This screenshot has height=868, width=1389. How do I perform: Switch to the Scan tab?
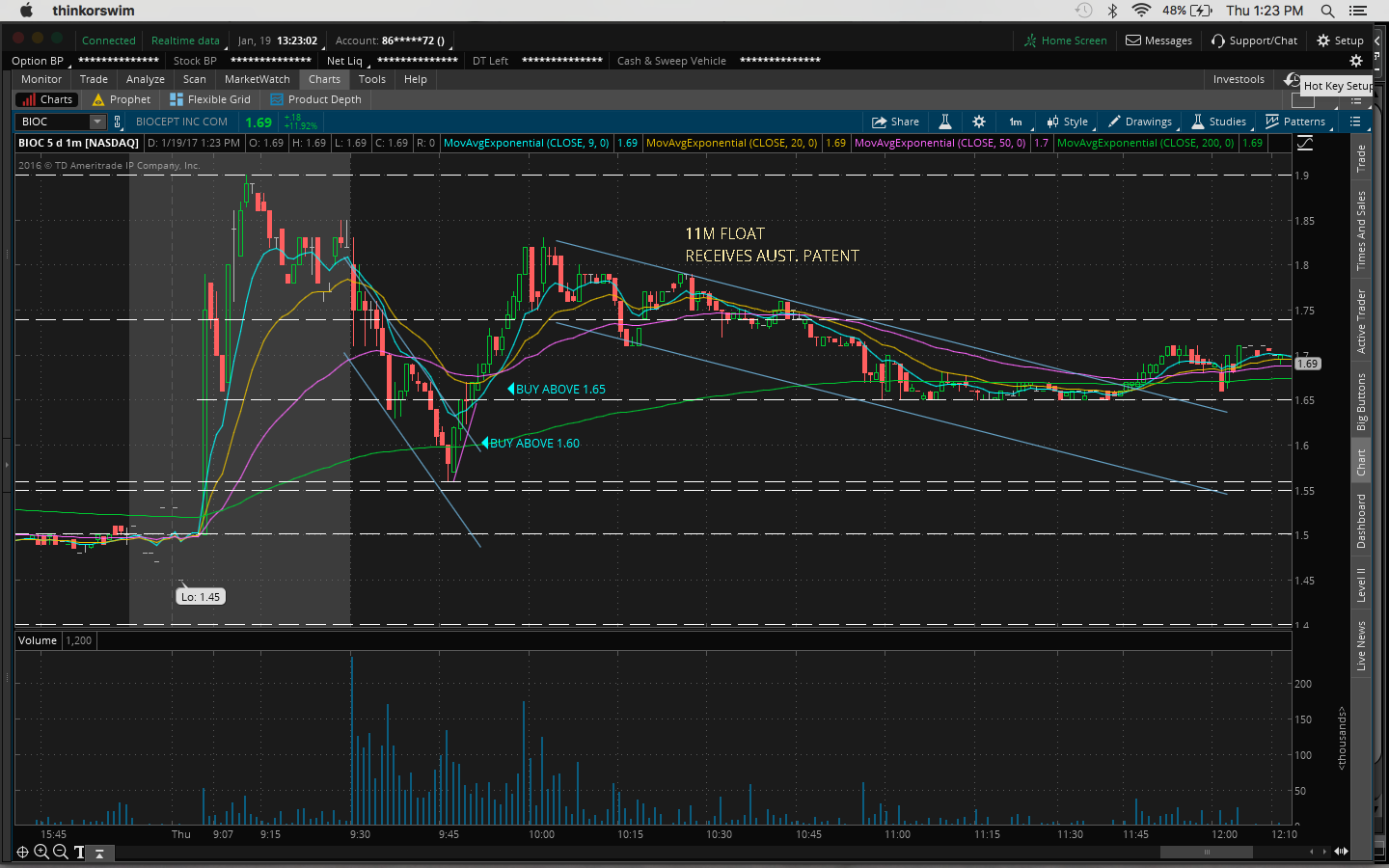(194, 79)
